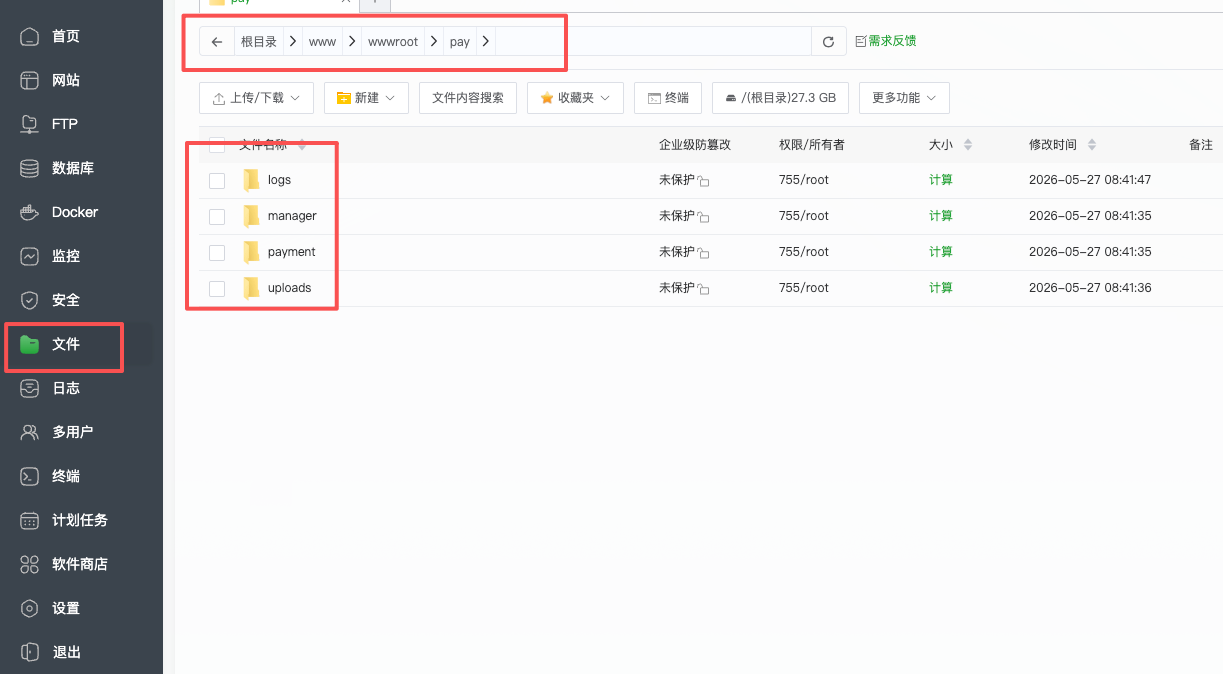This screenshot has width=1223, height=674.
Task: Tick the checkbox for payment folder
Action: click(217, 253)
